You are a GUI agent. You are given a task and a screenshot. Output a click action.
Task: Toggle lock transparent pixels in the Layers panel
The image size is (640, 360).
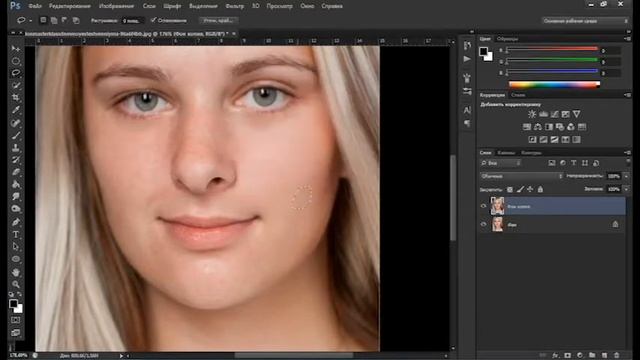click(510, 189)
